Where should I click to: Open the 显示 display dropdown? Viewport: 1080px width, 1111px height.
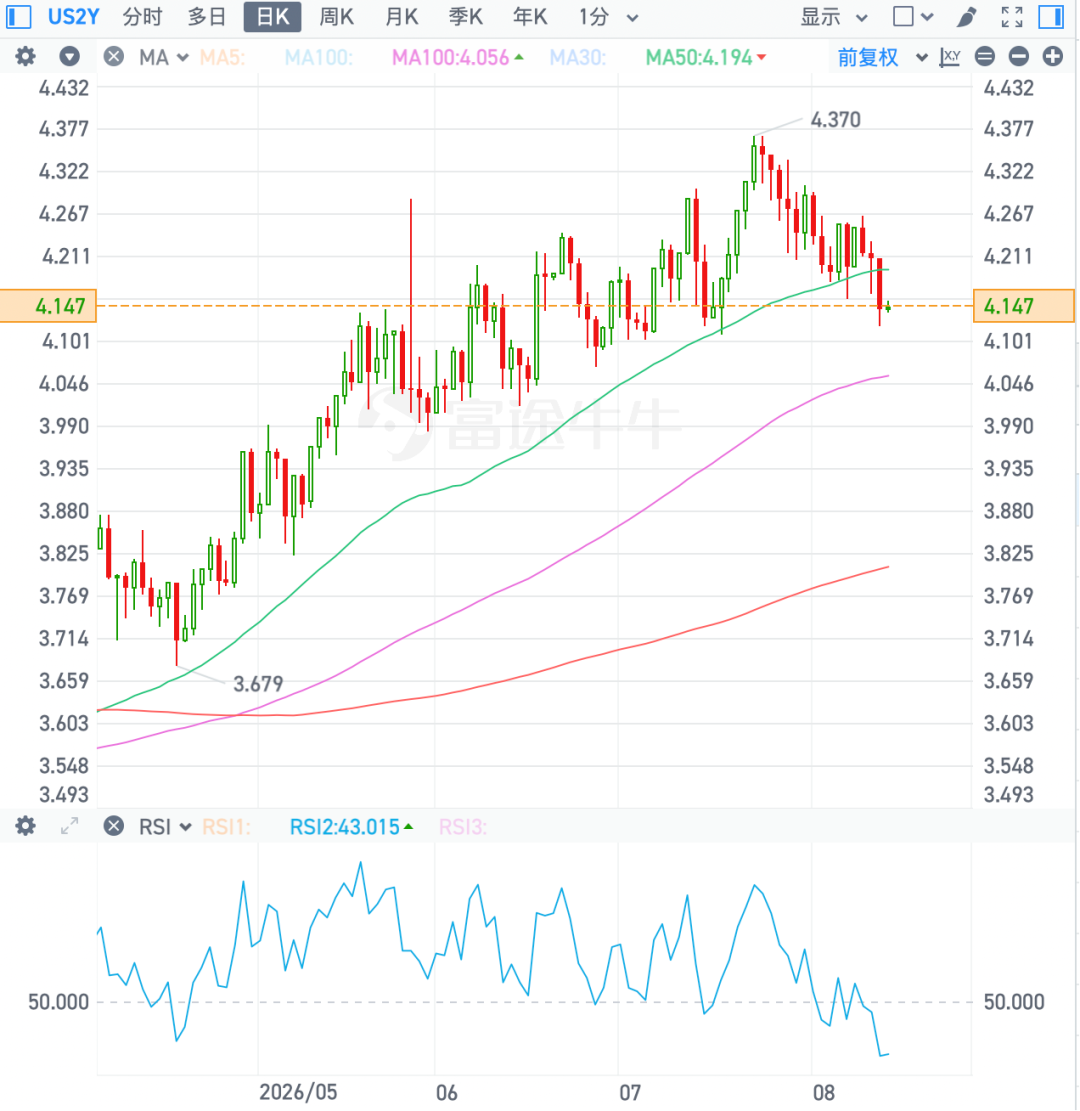834,17
